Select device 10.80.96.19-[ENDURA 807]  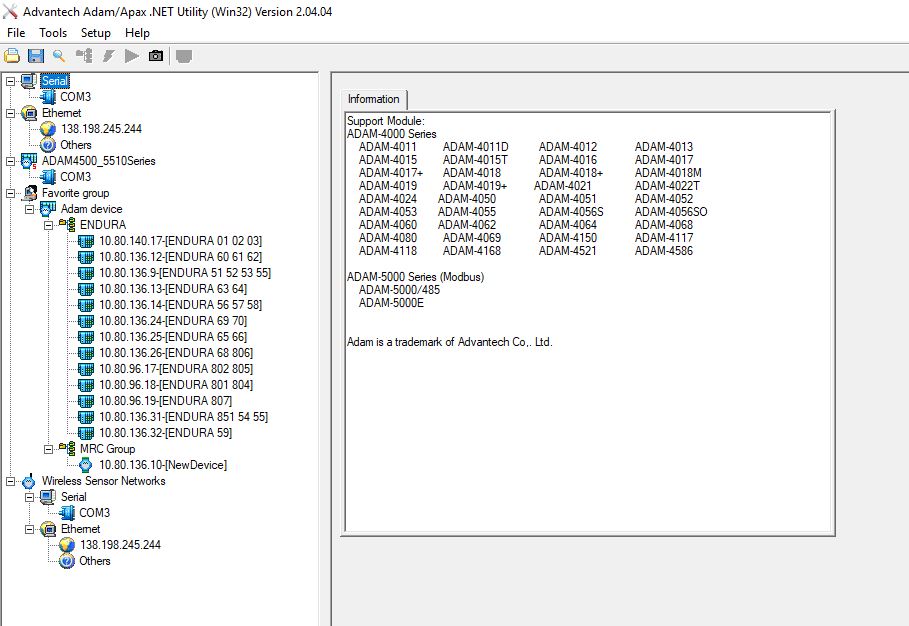(x=165, y=401)
